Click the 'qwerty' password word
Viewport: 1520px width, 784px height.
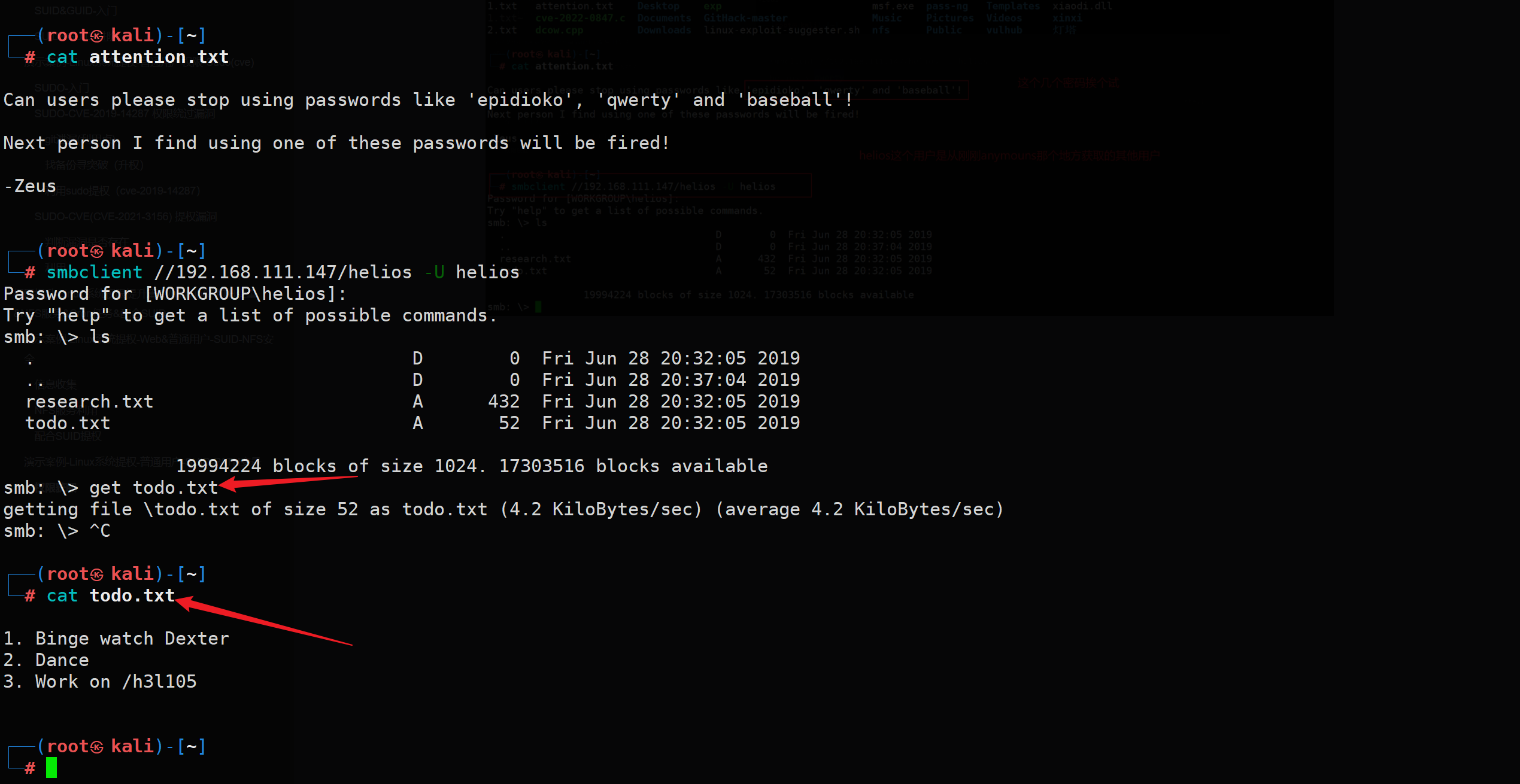[x=638, y=101]
